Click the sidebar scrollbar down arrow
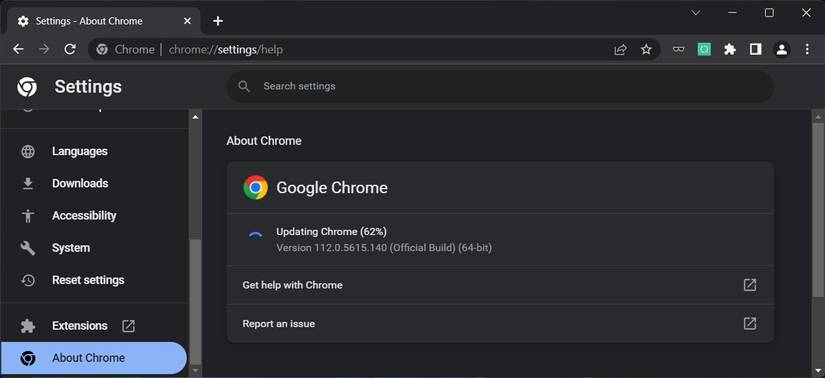The width and height of the screenshot is (825, 378). pos(195,370)
